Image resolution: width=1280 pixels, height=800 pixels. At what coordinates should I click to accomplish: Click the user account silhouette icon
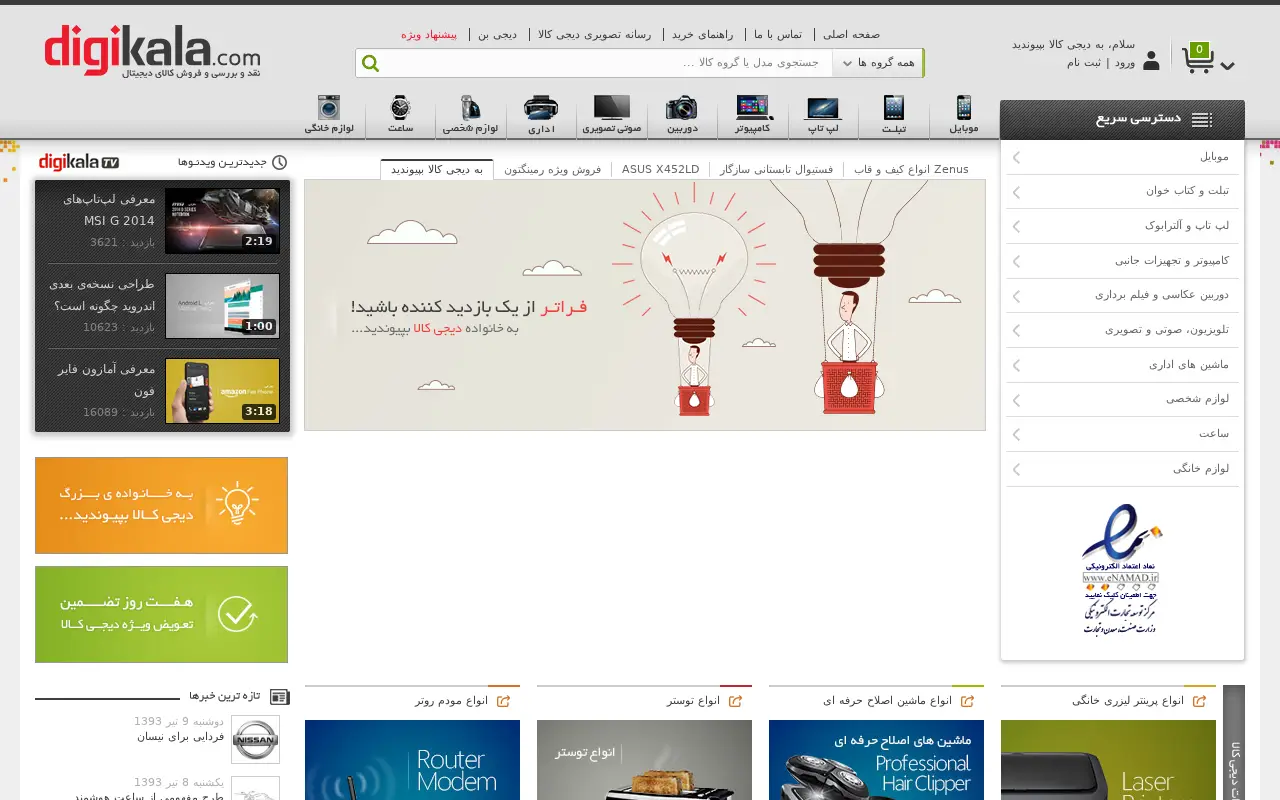coord(1151,61)
